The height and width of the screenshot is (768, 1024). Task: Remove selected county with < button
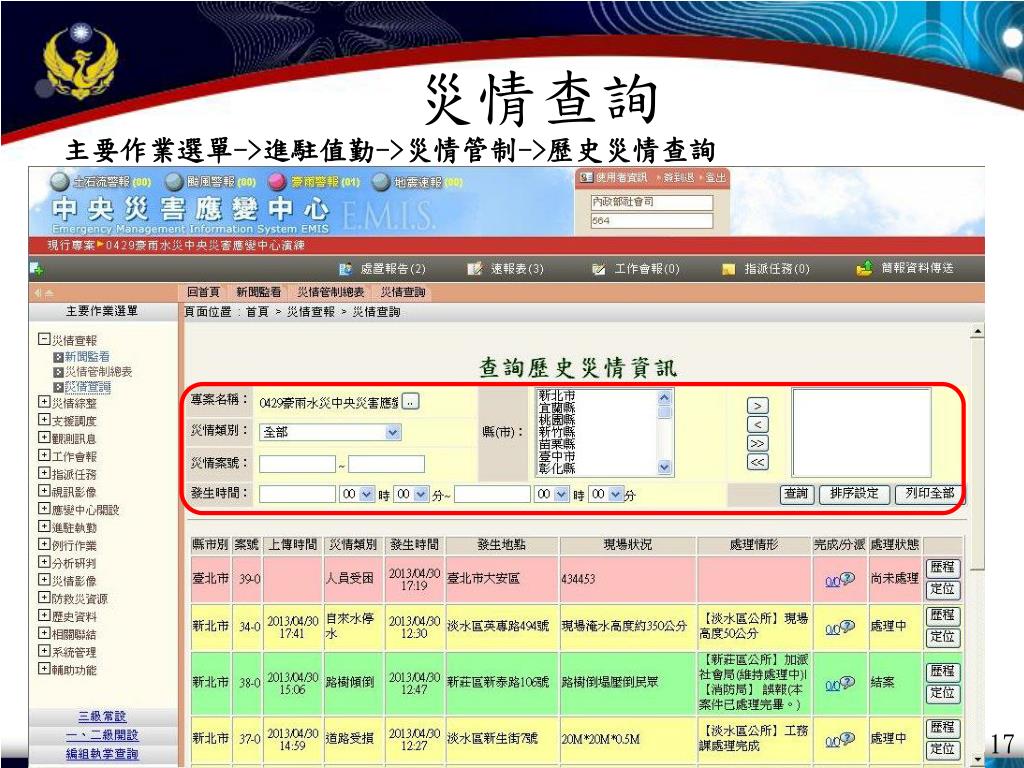(x=758, y=424)
